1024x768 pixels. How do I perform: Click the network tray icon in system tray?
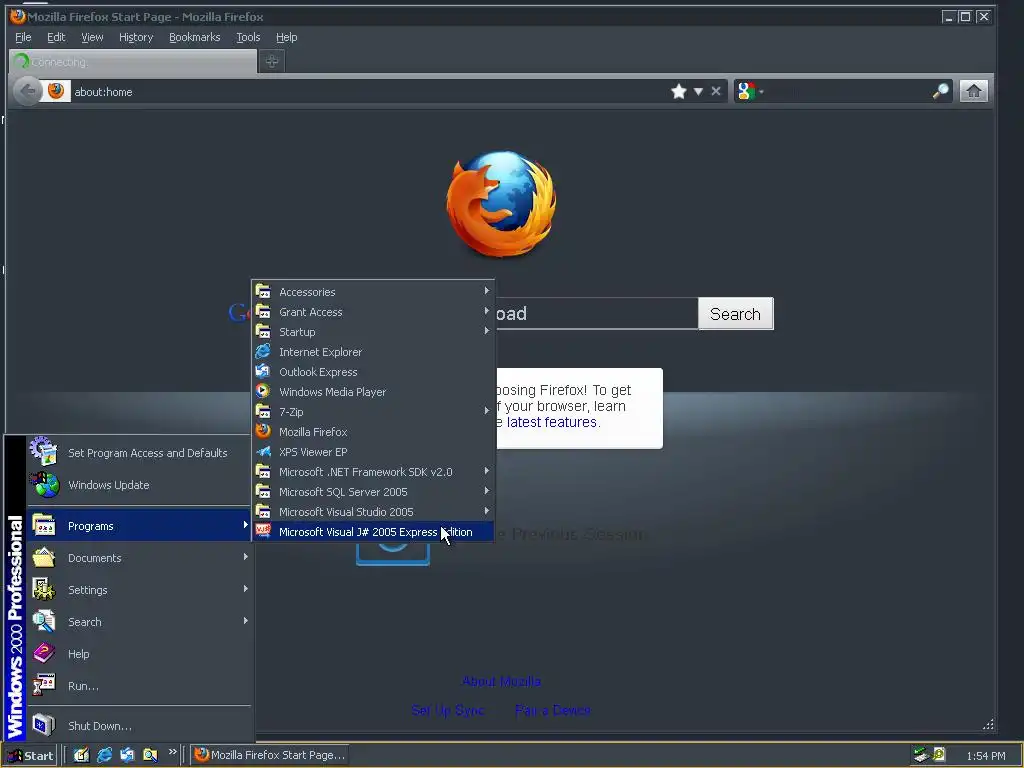pyautogui.click(x=921, y=755)
